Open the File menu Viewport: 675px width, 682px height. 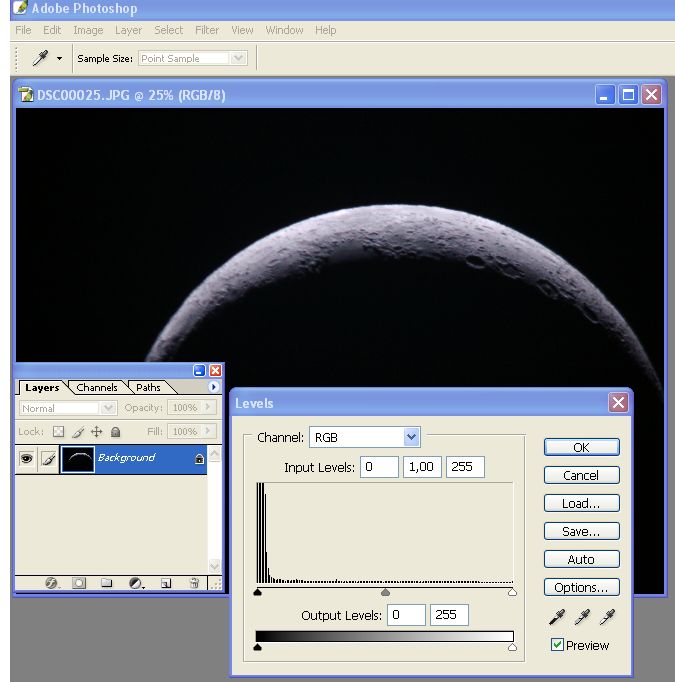[x=23, y=30]
